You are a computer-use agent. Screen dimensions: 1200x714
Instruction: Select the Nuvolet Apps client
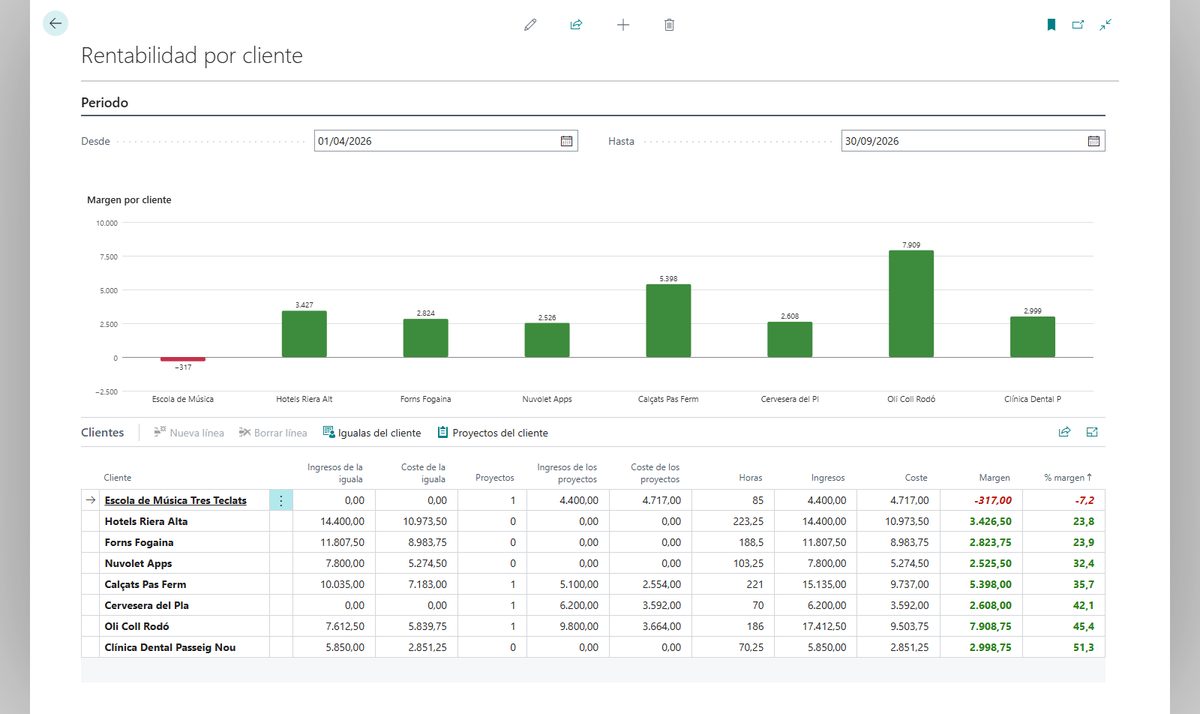(x=138, y=563)
